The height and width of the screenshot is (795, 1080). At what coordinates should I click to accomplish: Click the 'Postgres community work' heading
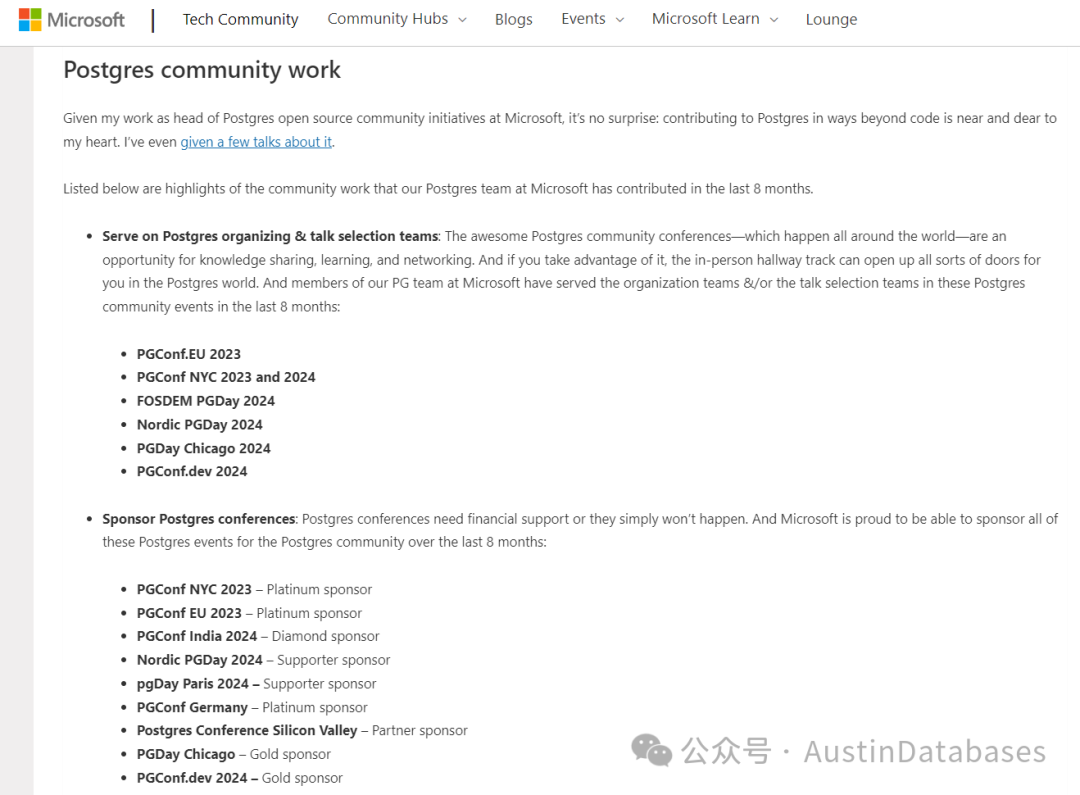click(x=202, y=70)
